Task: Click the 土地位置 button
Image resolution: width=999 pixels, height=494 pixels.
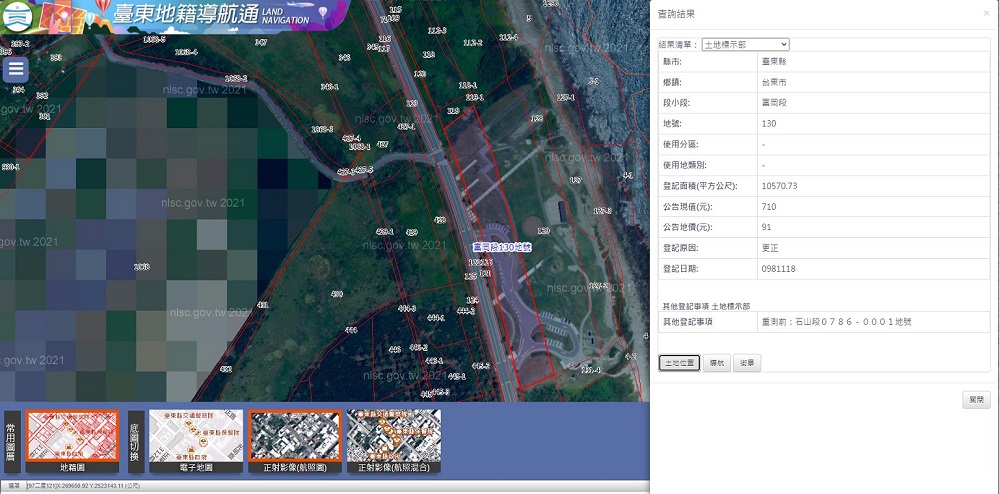Action: coord(679,363)
